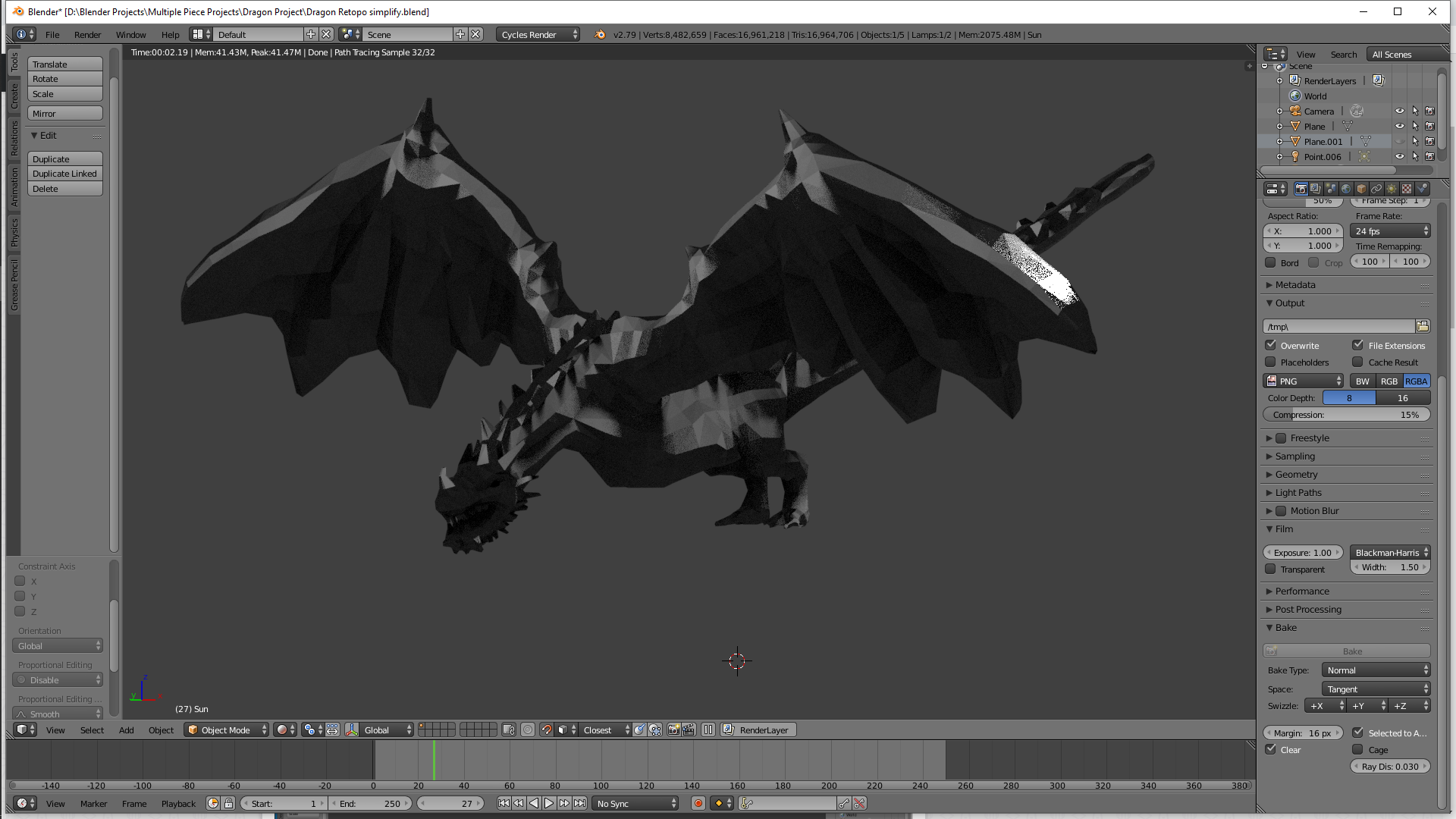Enable the Transparent film checkbox
Screen dimensions: 1456x819
1271,569
